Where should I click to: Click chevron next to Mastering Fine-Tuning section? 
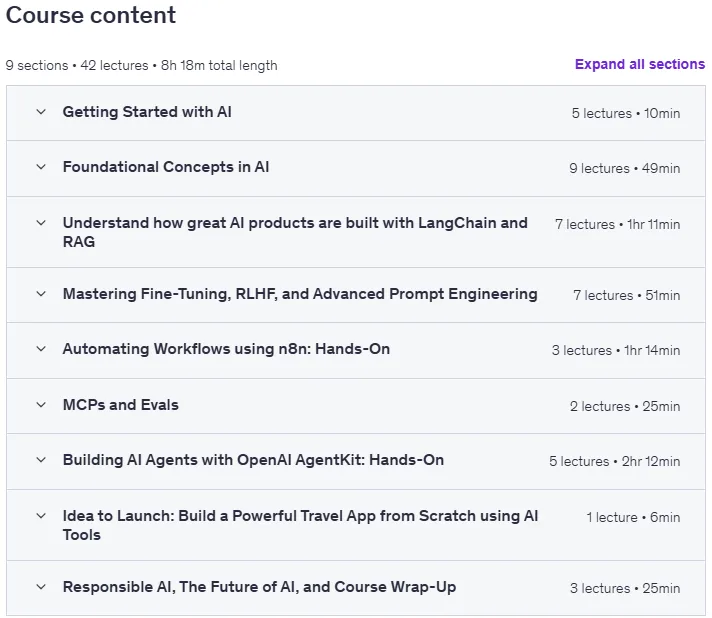[x=41, y=294]
